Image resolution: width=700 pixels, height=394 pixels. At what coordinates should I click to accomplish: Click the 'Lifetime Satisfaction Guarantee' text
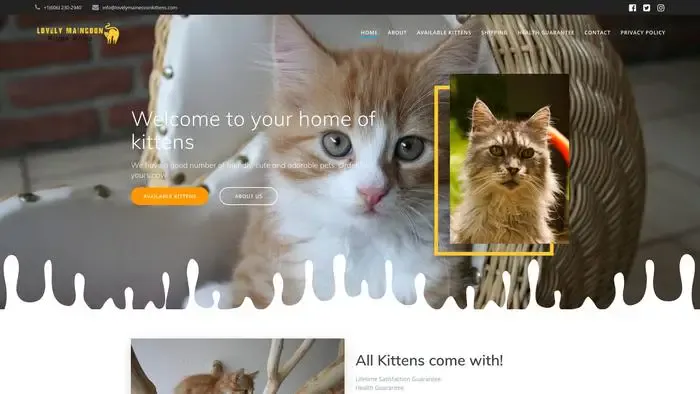[x=398, y=379]
